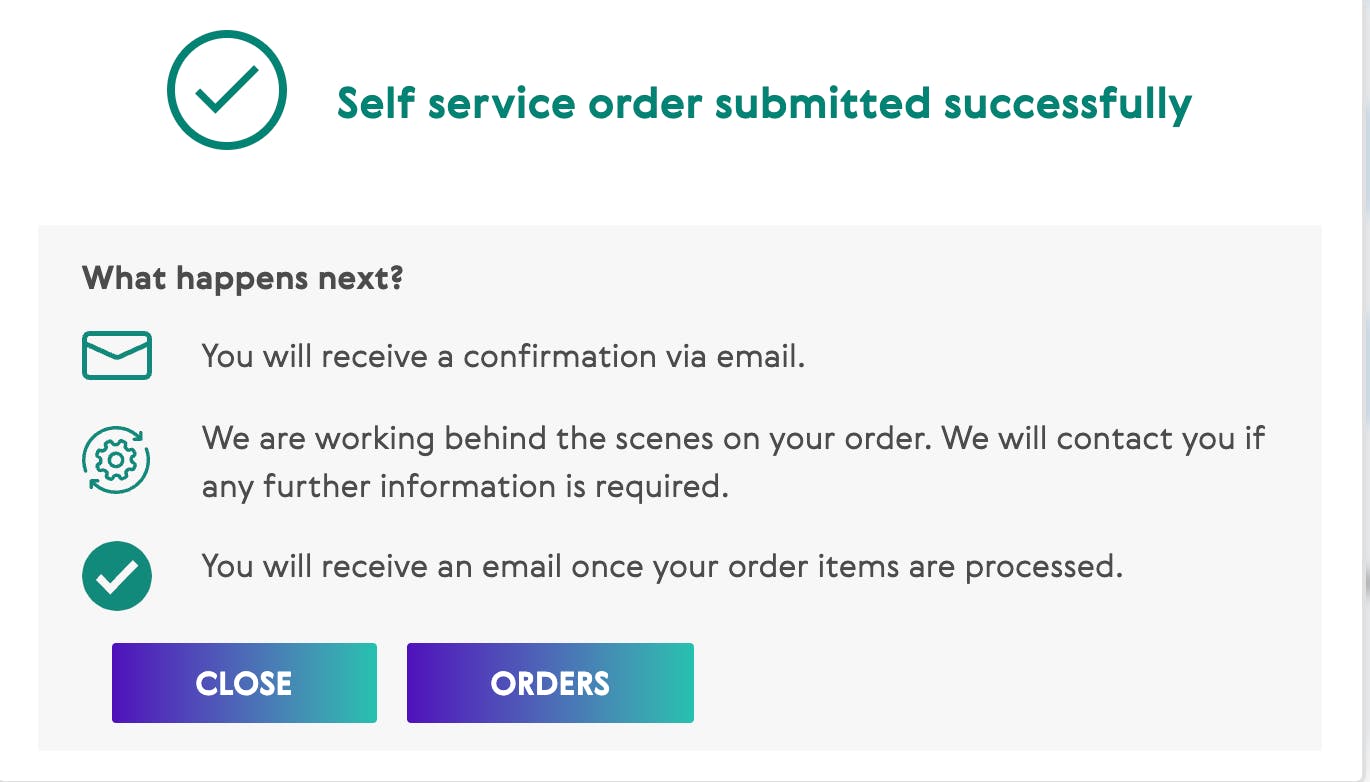Click 'We will contact you if' sentence
1370x782 pixels.
pos(1108,439)
